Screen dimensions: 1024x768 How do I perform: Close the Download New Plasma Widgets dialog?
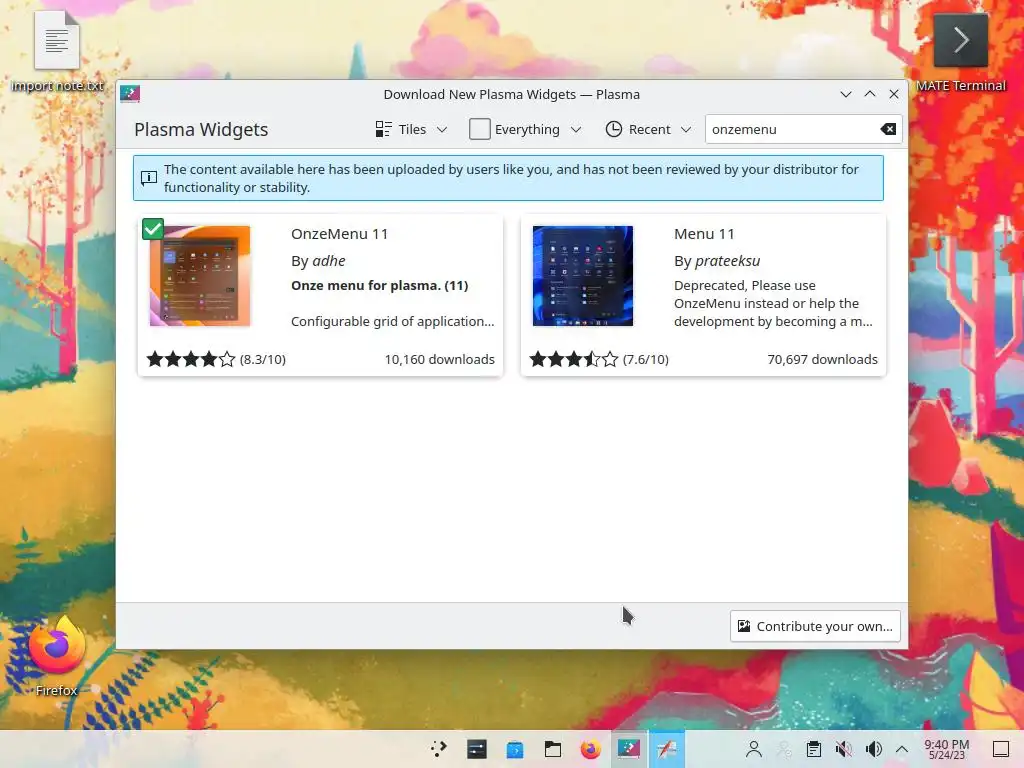894,94
